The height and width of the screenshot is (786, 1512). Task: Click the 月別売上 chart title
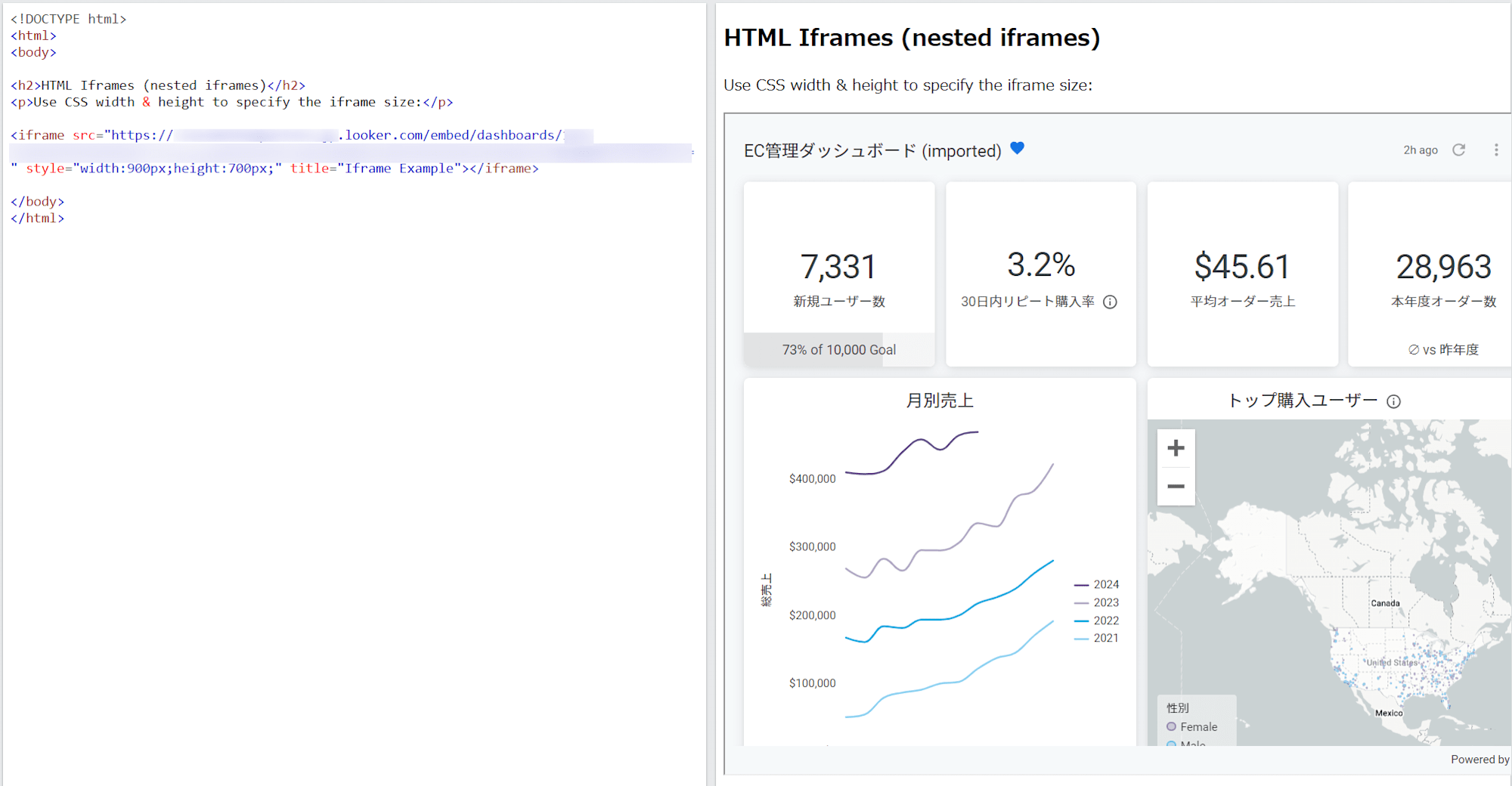click(940, 401)
